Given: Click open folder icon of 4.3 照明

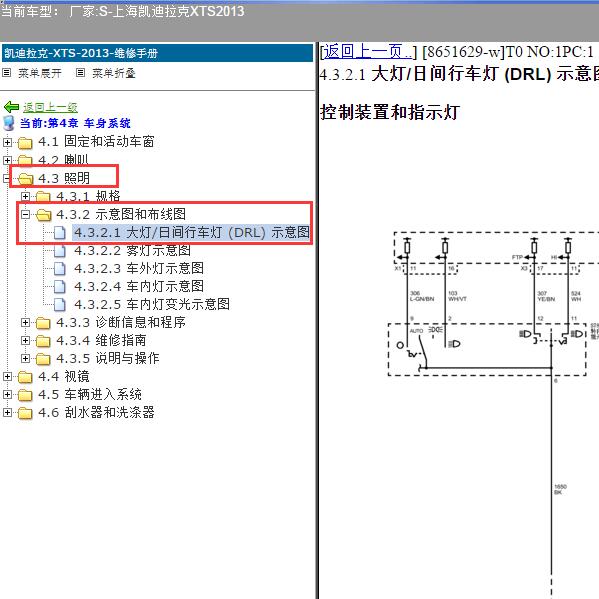Looking at the screenshot, I should (25, 178).
